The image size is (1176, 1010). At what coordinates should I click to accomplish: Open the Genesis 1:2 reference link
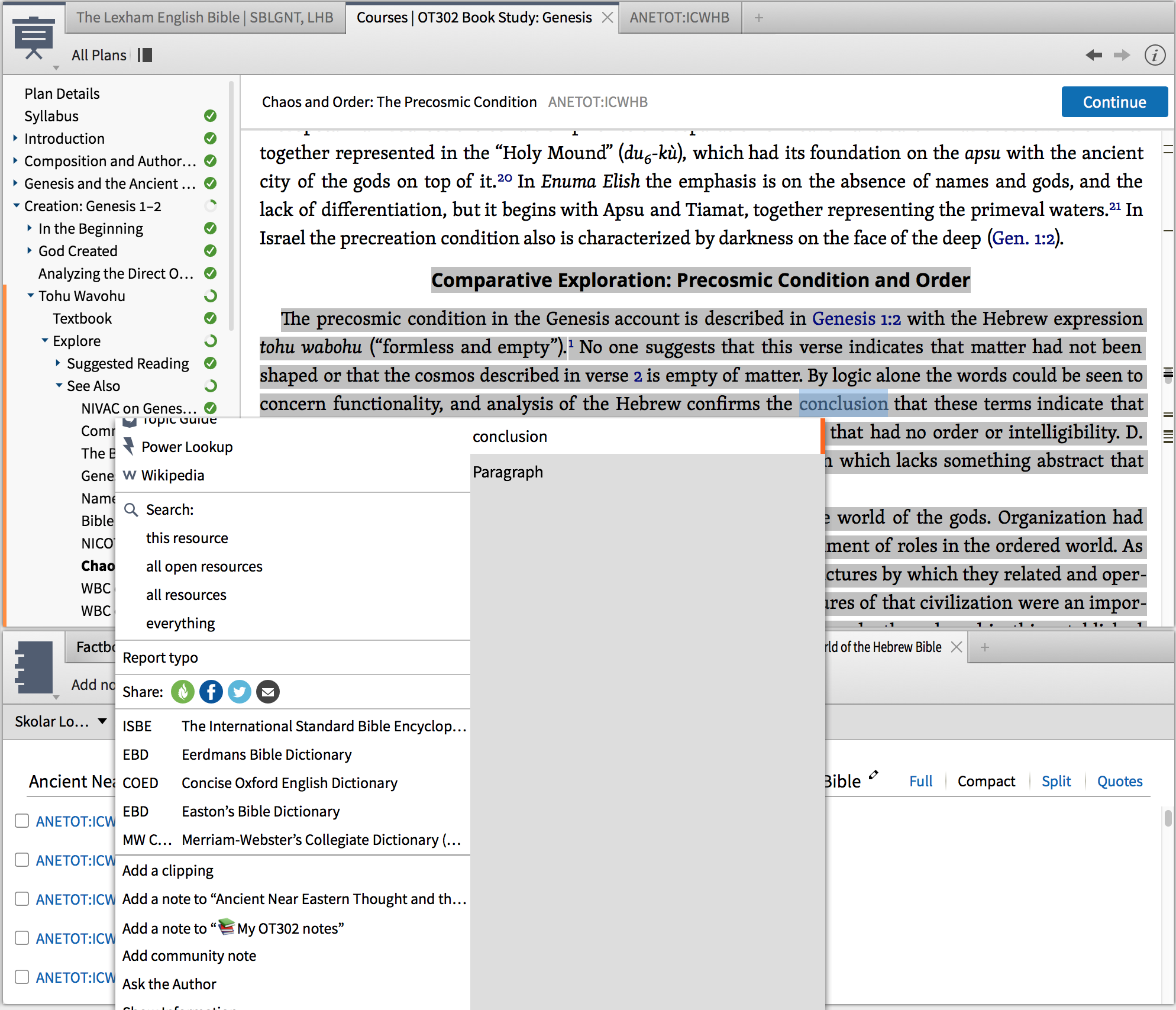pos(856,318)
